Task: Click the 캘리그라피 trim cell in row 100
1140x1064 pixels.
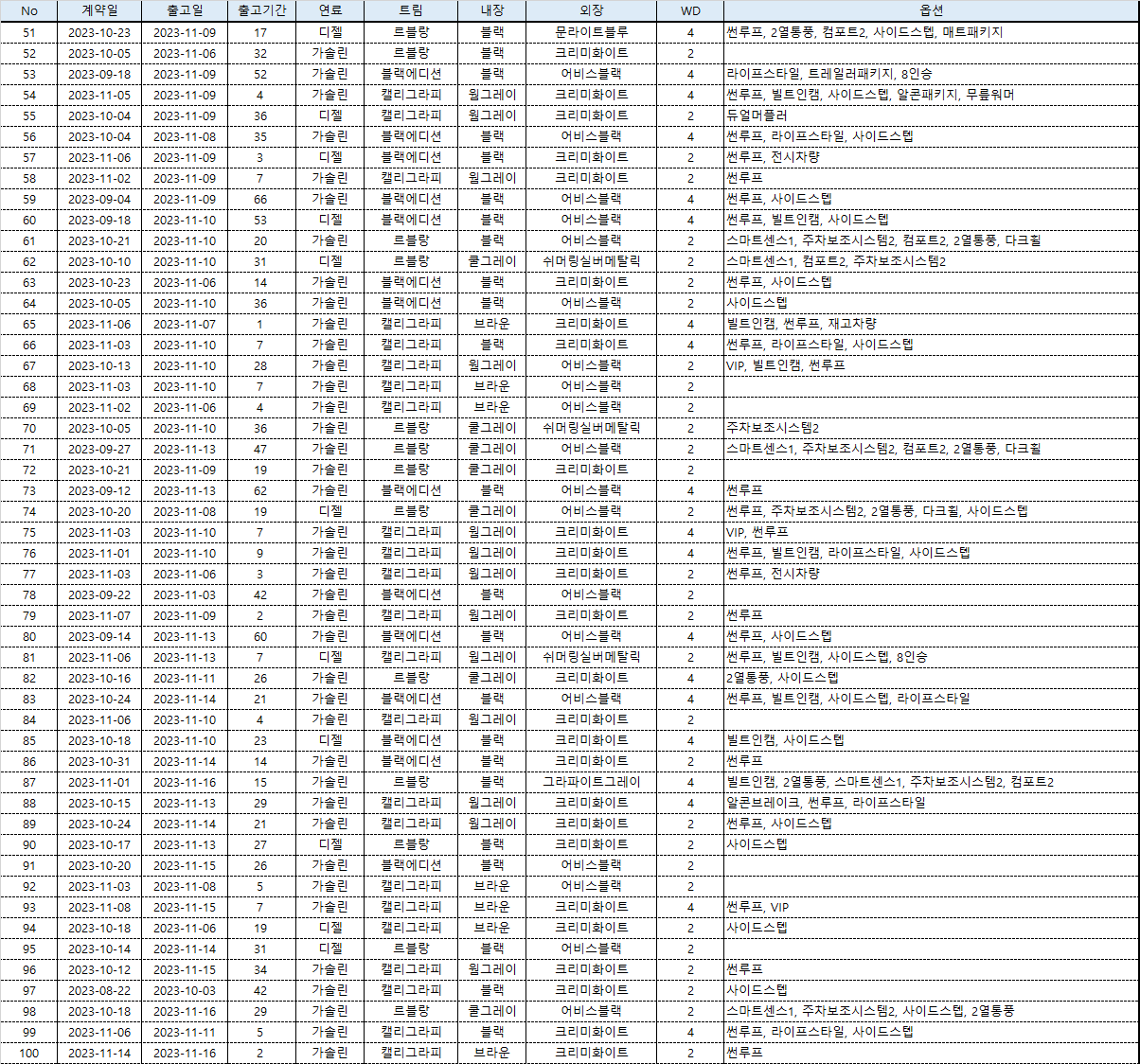Action: pos(411,1053)
